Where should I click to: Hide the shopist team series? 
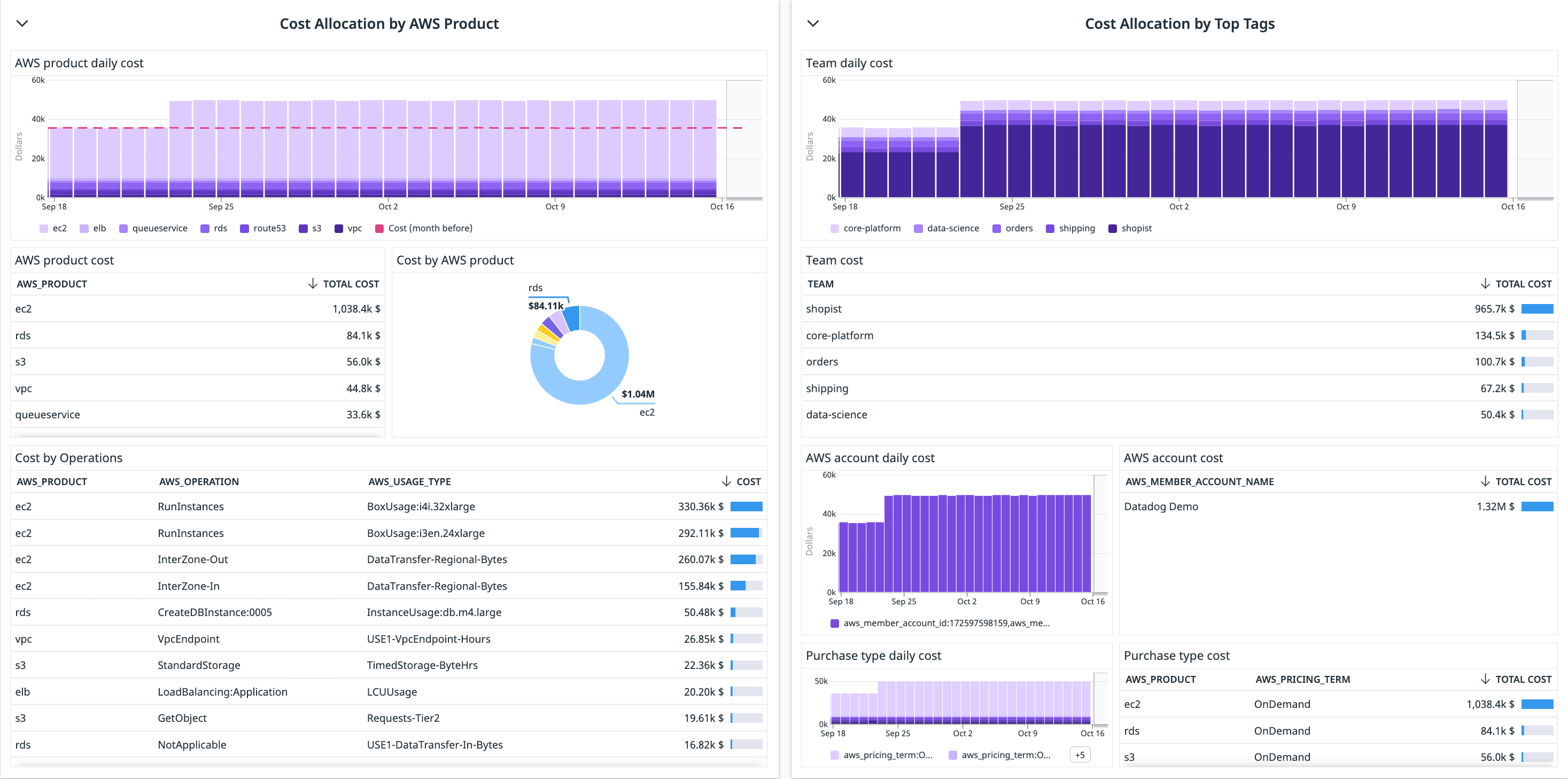[x=1129, y=228]
